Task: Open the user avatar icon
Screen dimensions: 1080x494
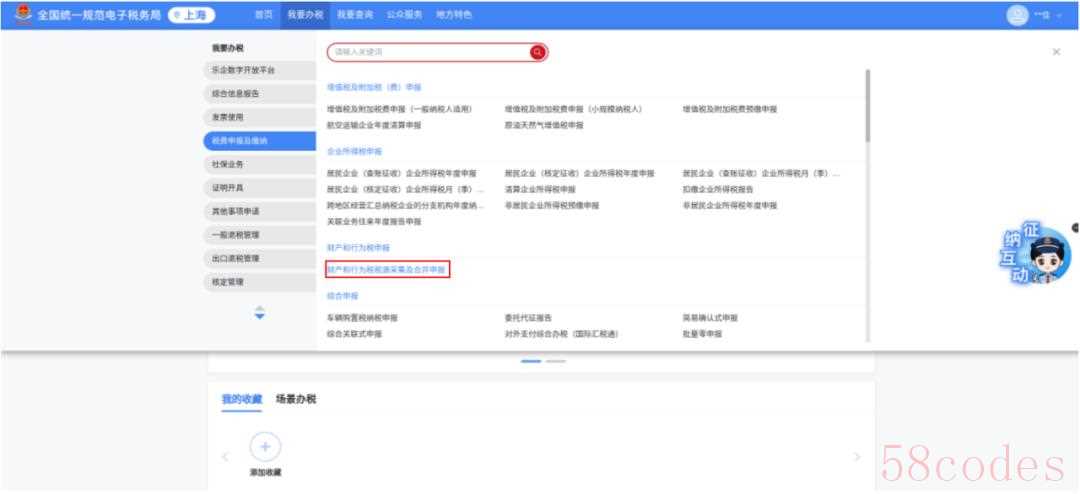Action: [1017, 15]
